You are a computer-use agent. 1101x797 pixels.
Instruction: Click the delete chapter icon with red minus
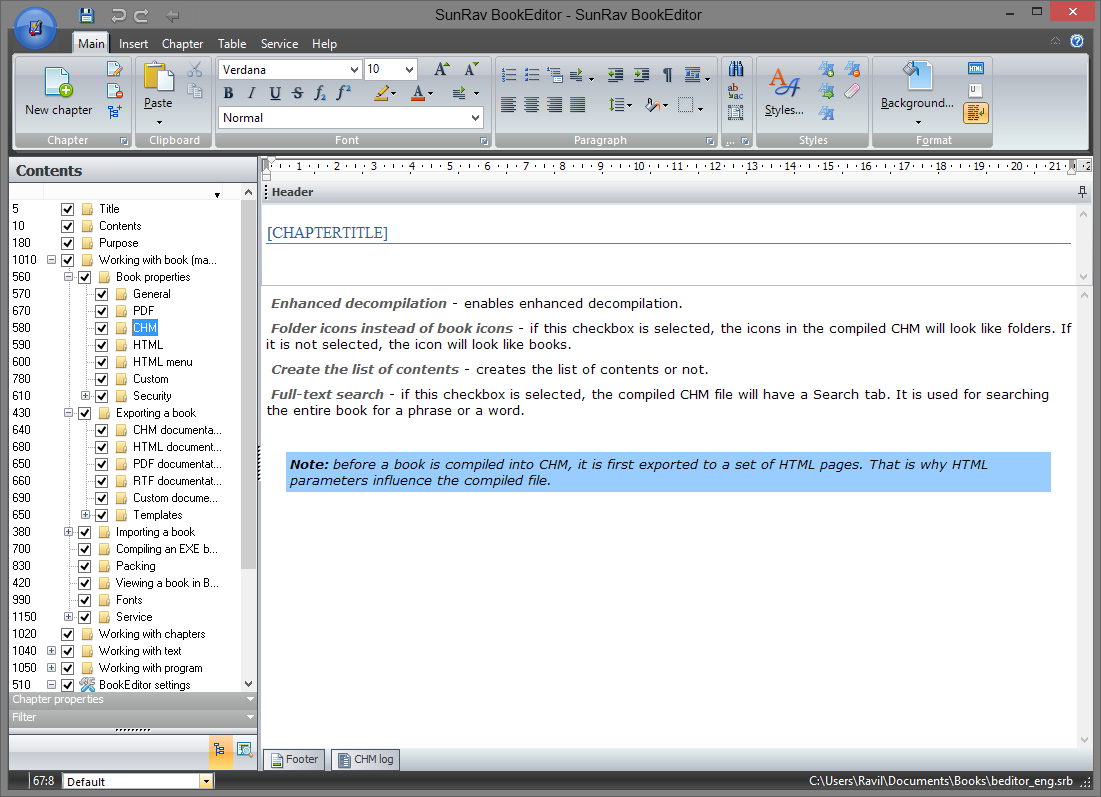[114, 90]
